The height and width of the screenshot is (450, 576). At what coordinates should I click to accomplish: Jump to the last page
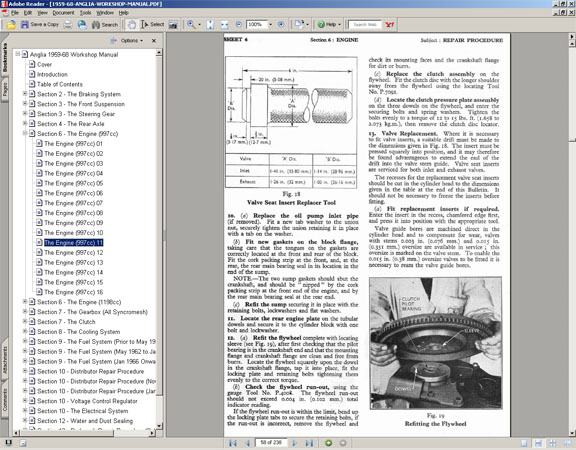pyautogui.click(x=309, y=443)
